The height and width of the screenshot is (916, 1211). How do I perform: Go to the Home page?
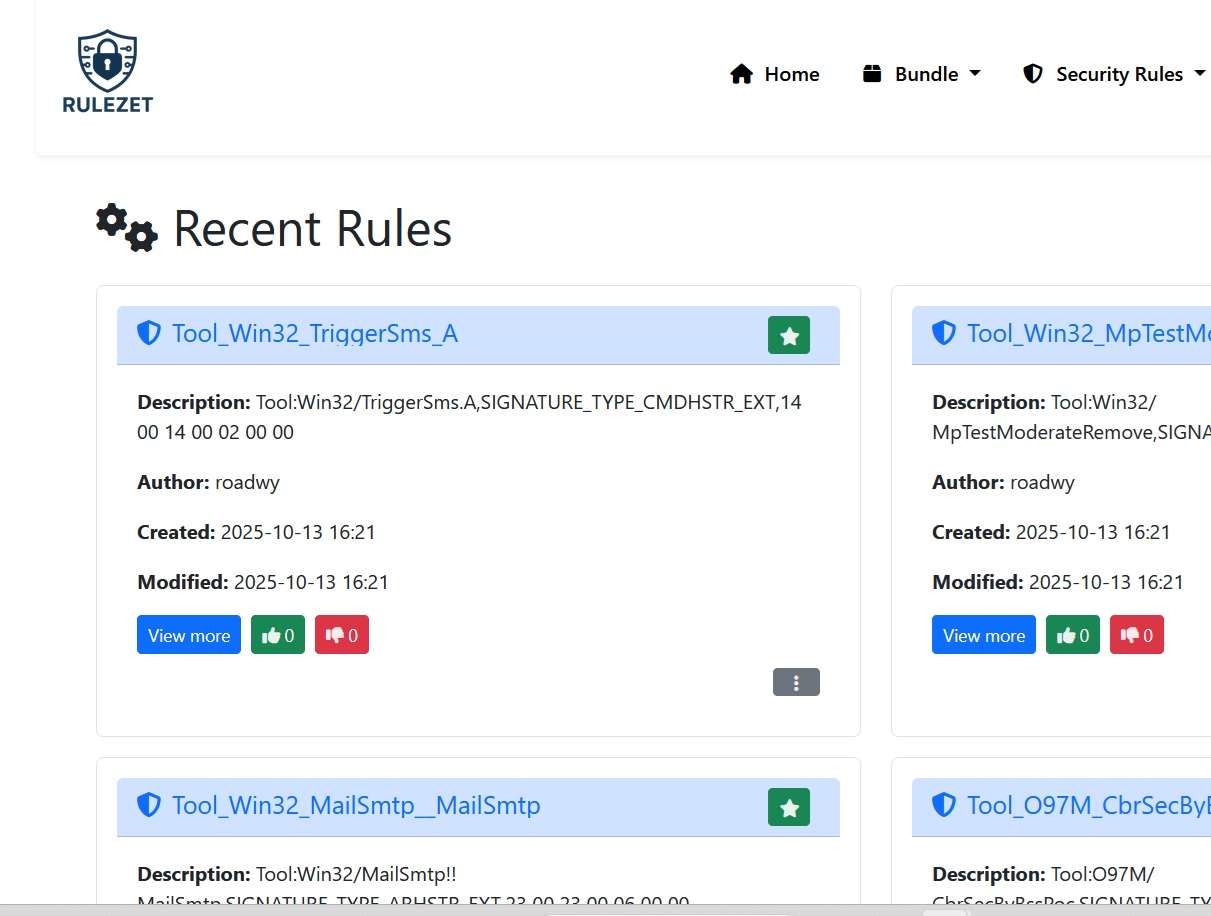coord(775,74)
